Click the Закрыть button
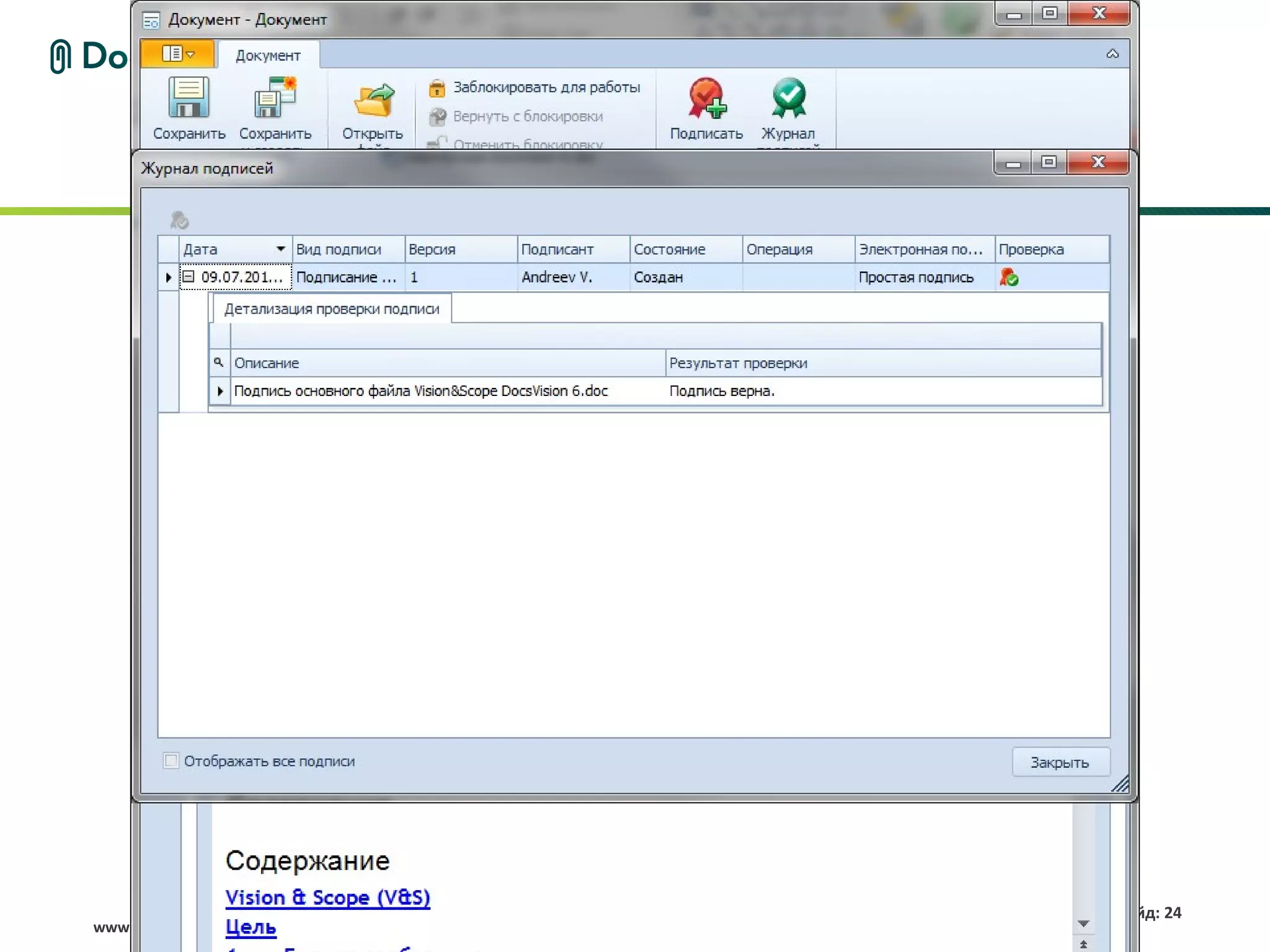Image resolution: width=1270 pixels, height=952 pixels. tap(1059, 762)
